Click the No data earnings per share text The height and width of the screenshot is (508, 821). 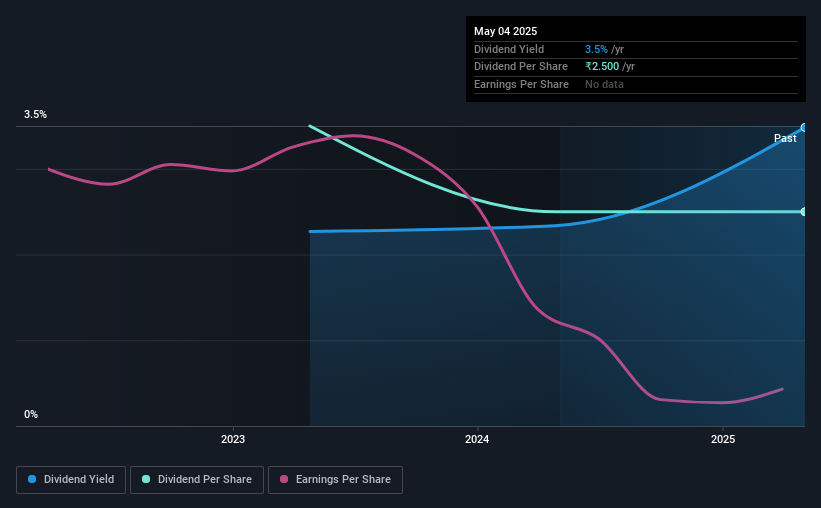tap(604, 84)
